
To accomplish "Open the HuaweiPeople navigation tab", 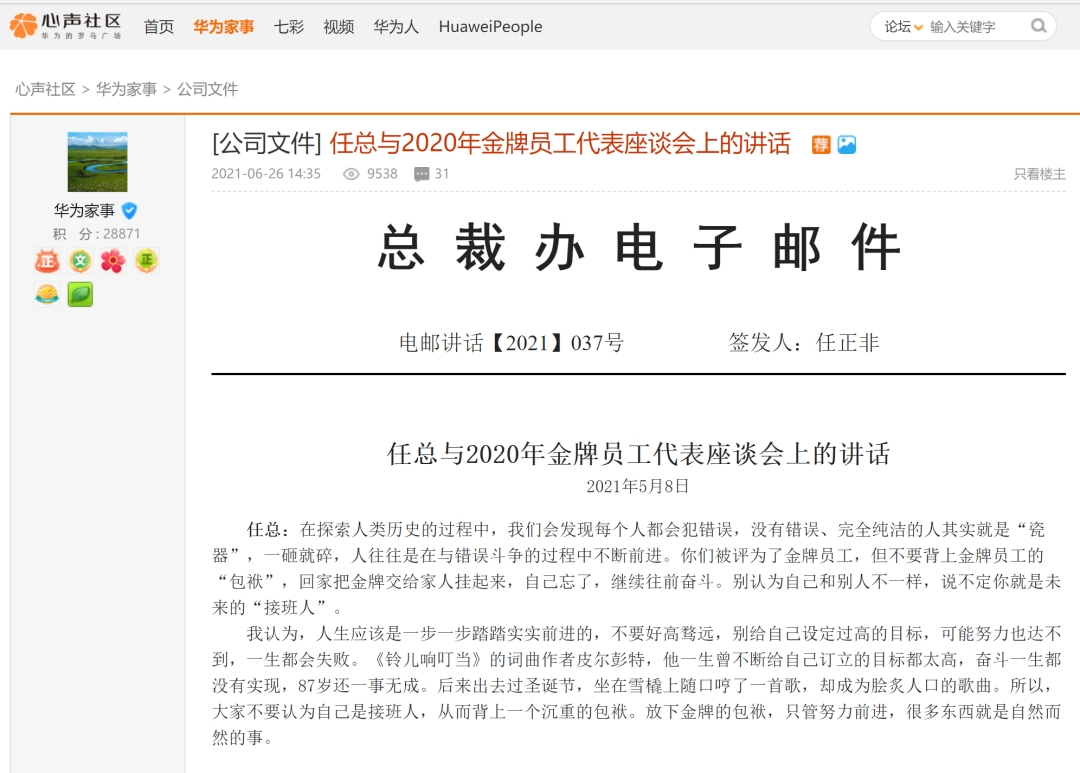I will 490,26.
